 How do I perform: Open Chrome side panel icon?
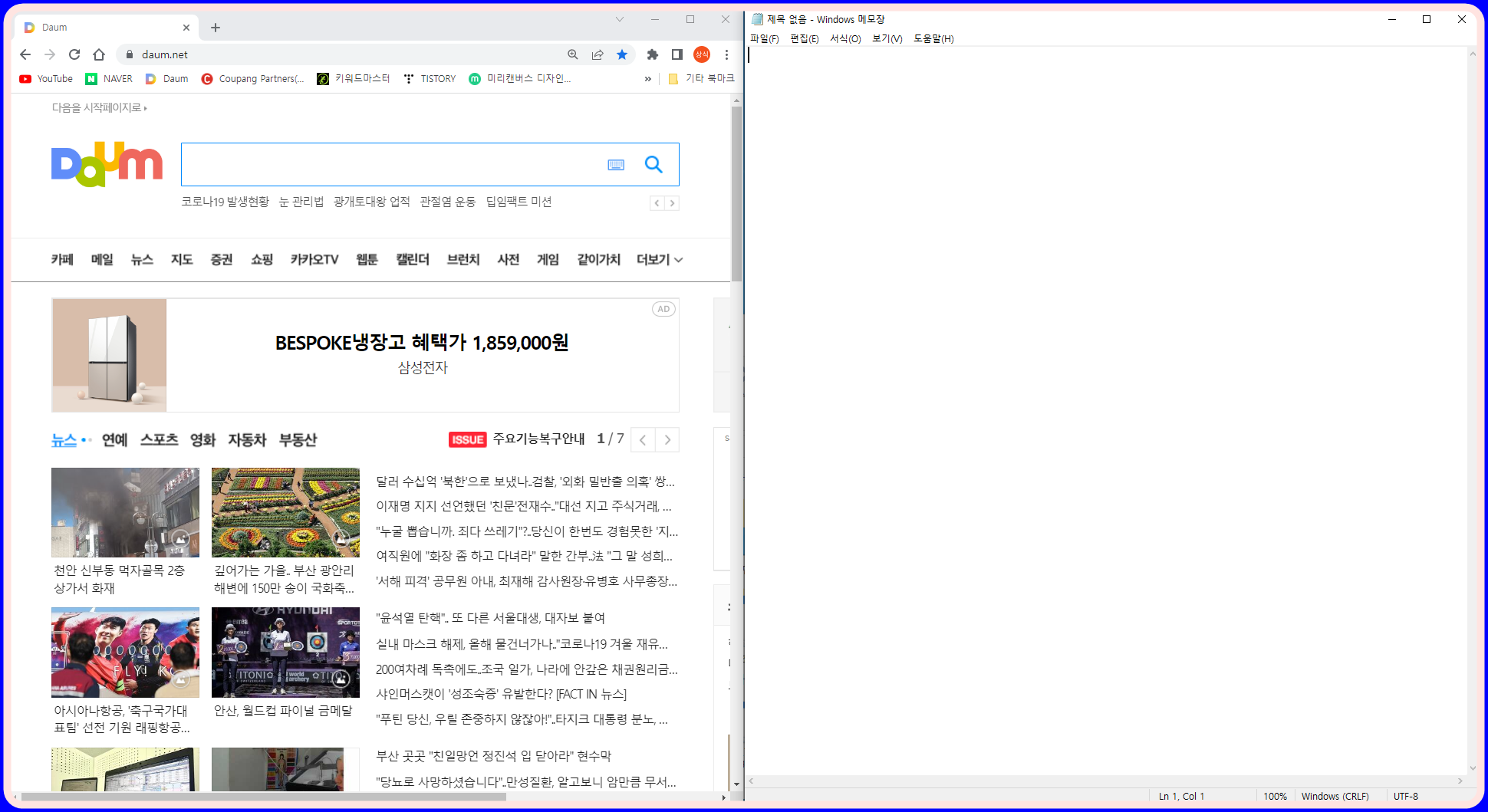tap(677, 54)
